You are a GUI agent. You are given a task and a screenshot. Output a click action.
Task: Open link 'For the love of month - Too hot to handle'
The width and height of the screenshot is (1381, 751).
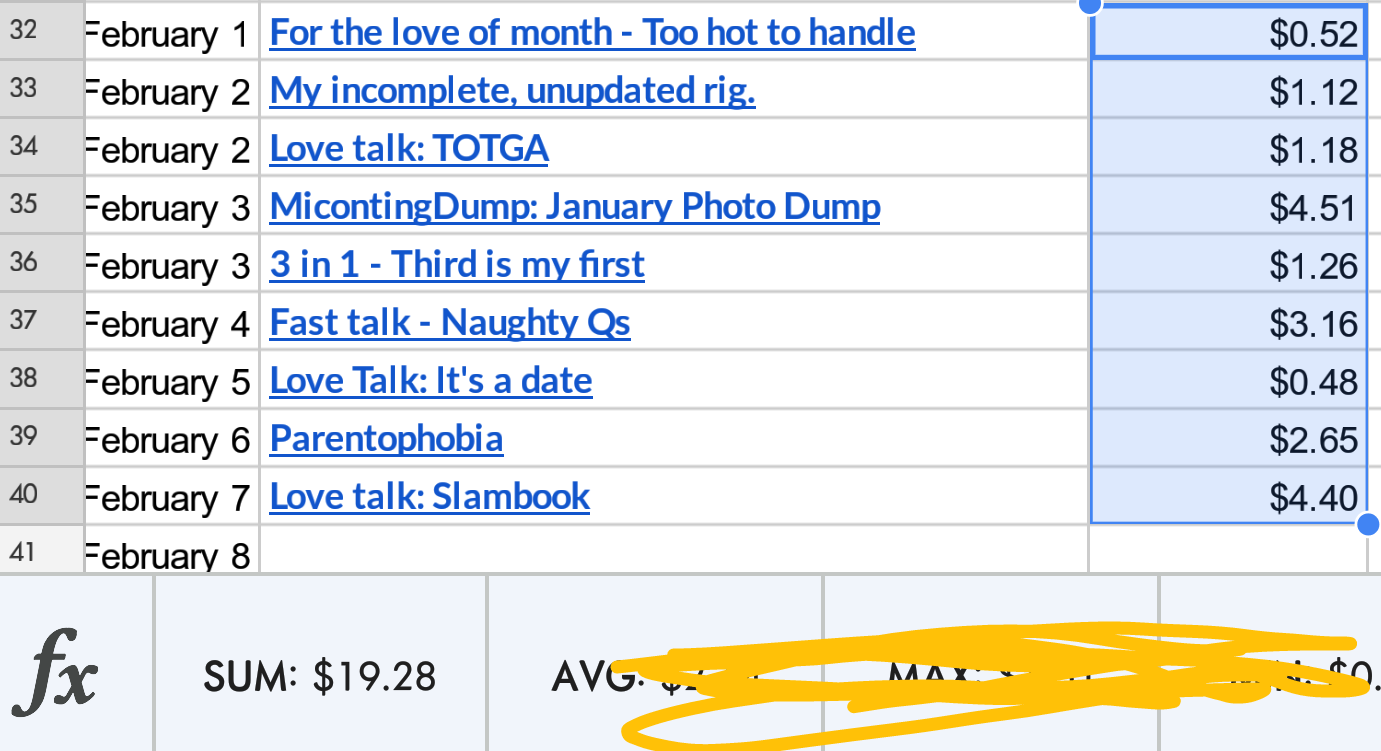[x=593, y=33]
